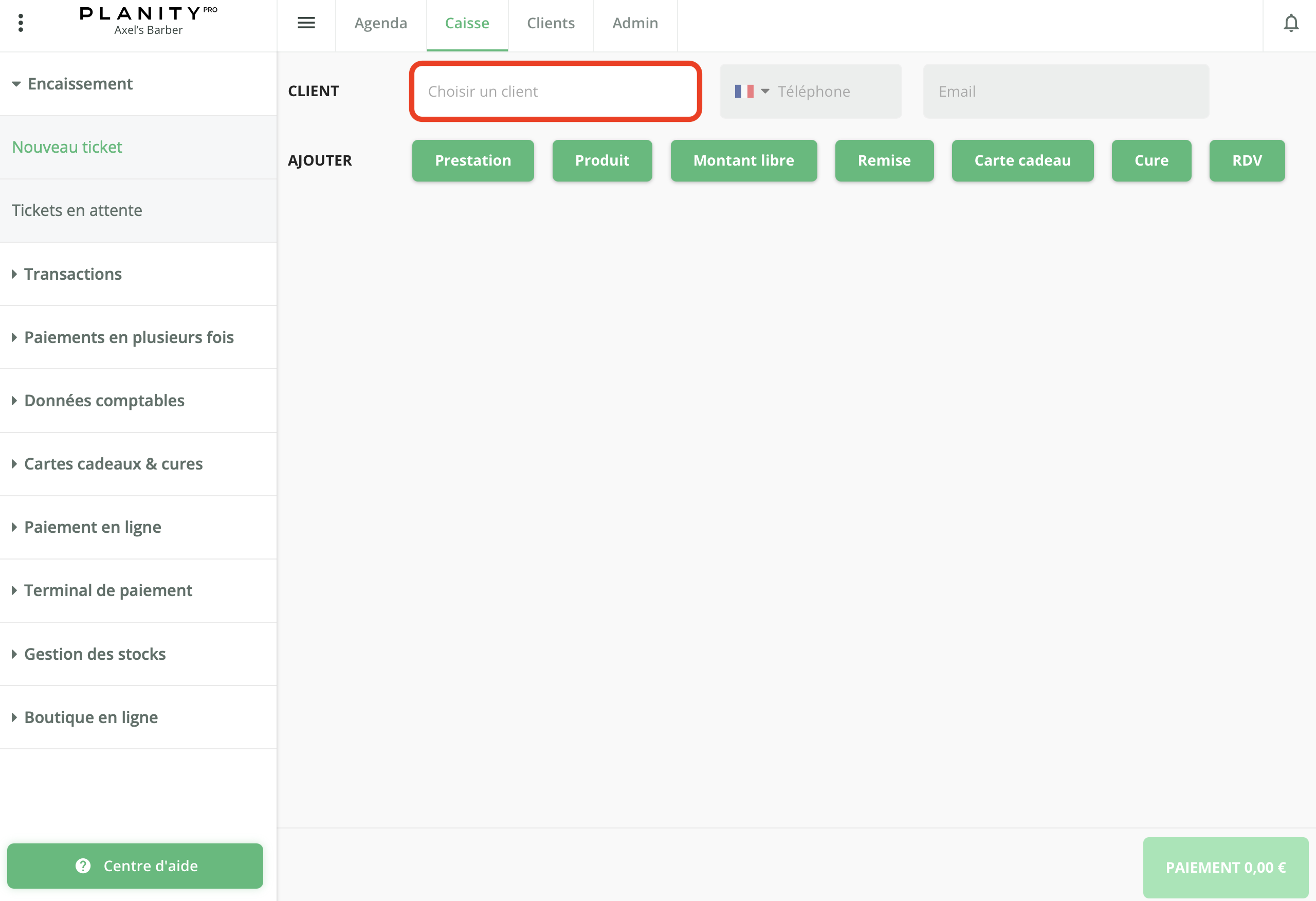Open the three-dot vertical menu
This screenshot has width=1316, height=901.
(x=21, y=23)
